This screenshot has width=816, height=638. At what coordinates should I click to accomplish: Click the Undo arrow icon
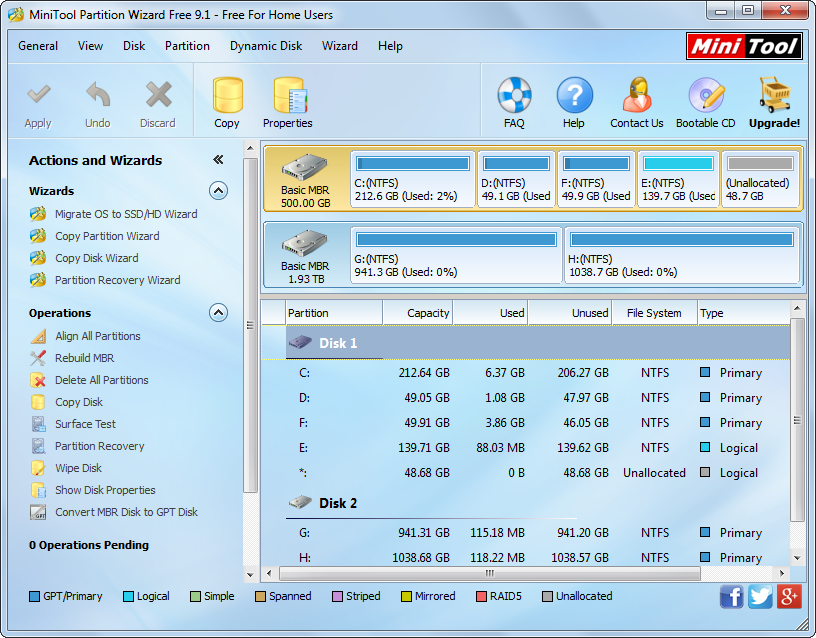pos(98,95)
